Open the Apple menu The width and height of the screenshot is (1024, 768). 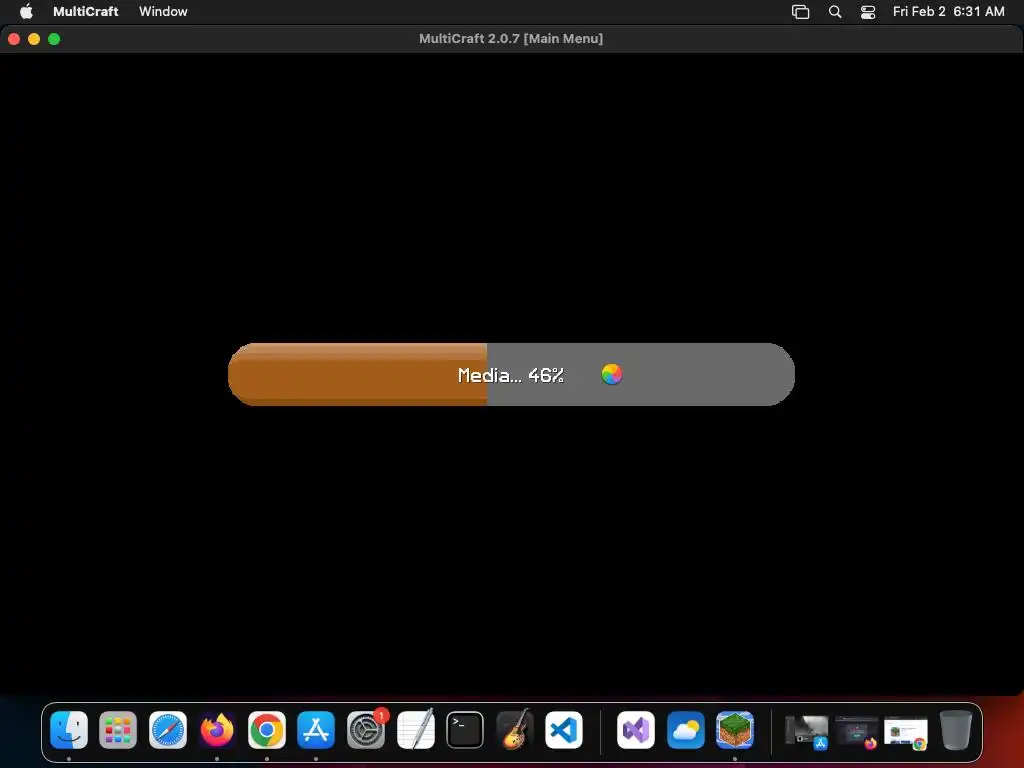(x=26, y=11)
